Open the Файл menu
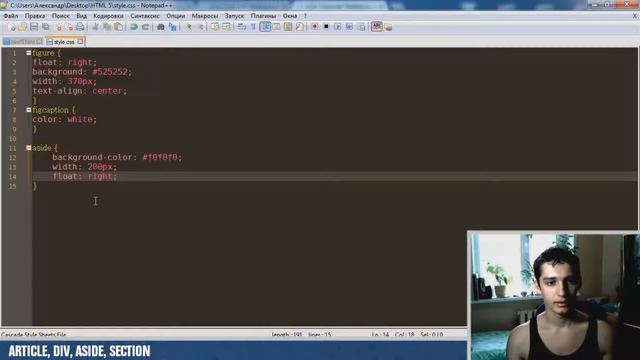 click(11, 16)
